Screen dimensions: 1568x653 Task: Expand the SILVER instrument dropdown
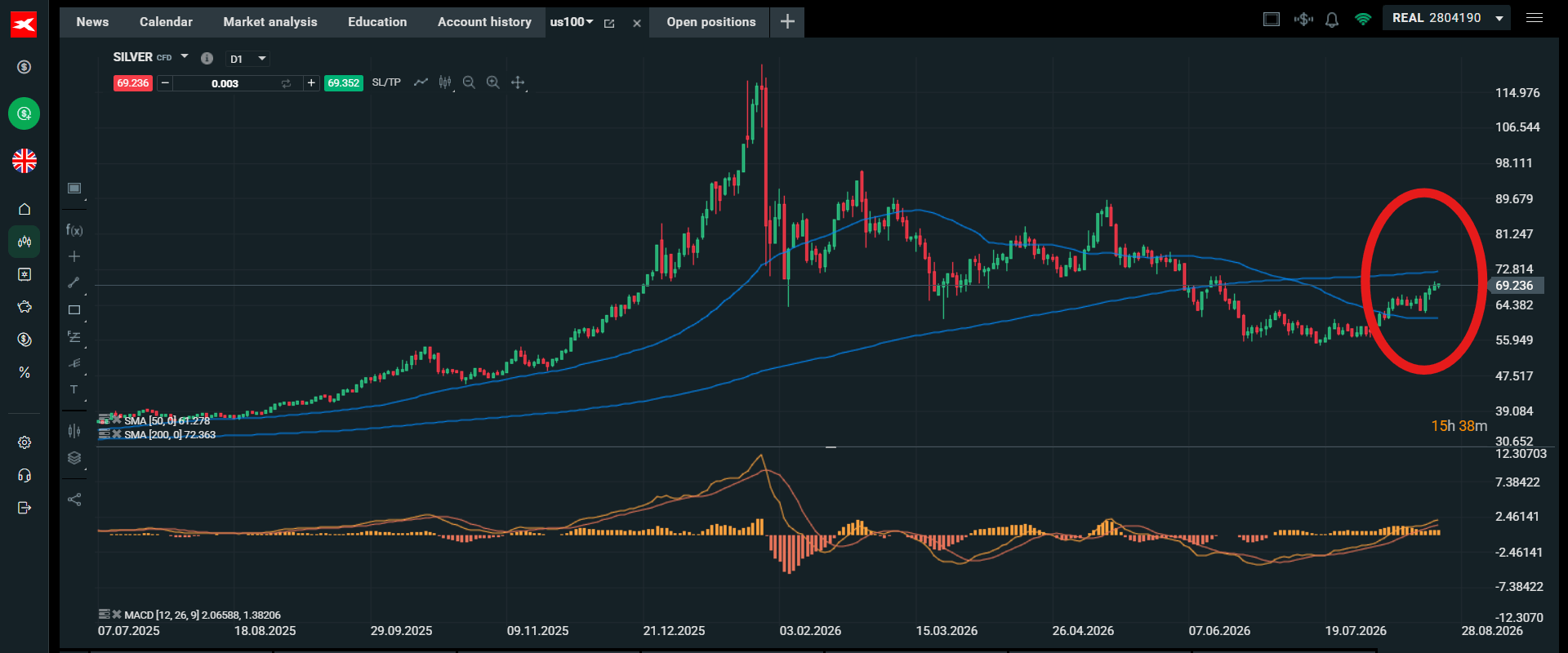pyautogui.click(x=185, y=56)
